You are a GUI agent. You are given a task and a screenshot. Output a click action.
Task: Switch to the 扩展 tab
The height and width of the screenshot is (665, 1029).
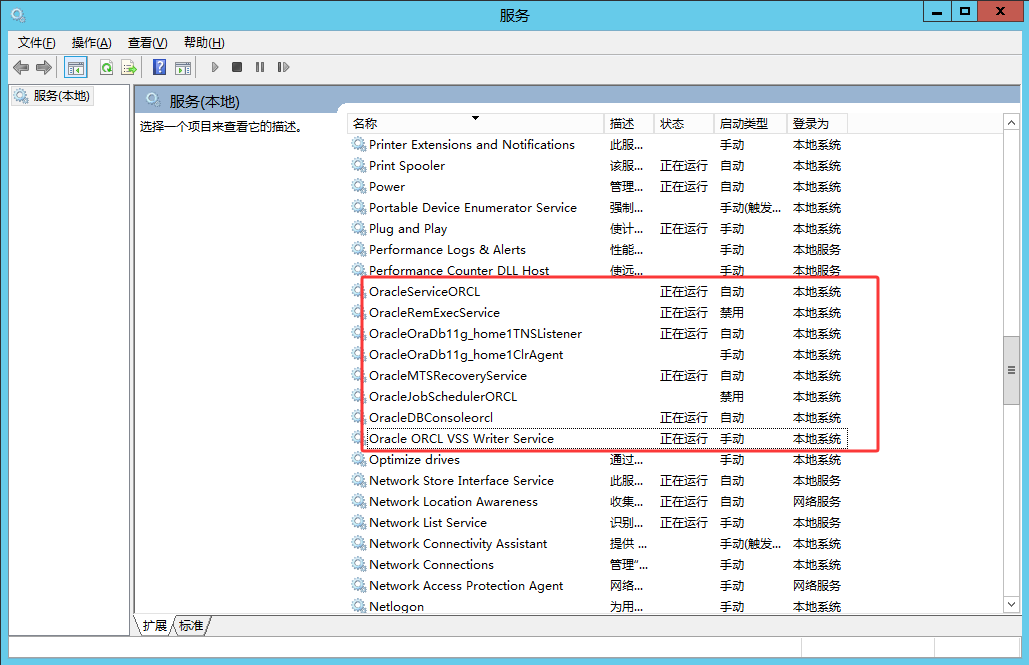coord(155,626)
